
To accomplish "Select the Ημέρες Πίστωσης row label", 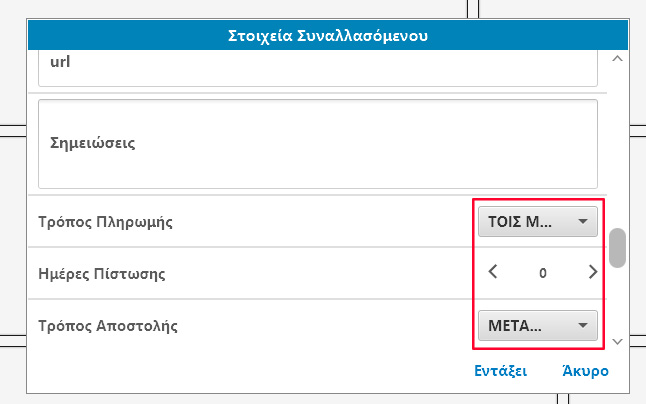I will [x=101, y=274].
